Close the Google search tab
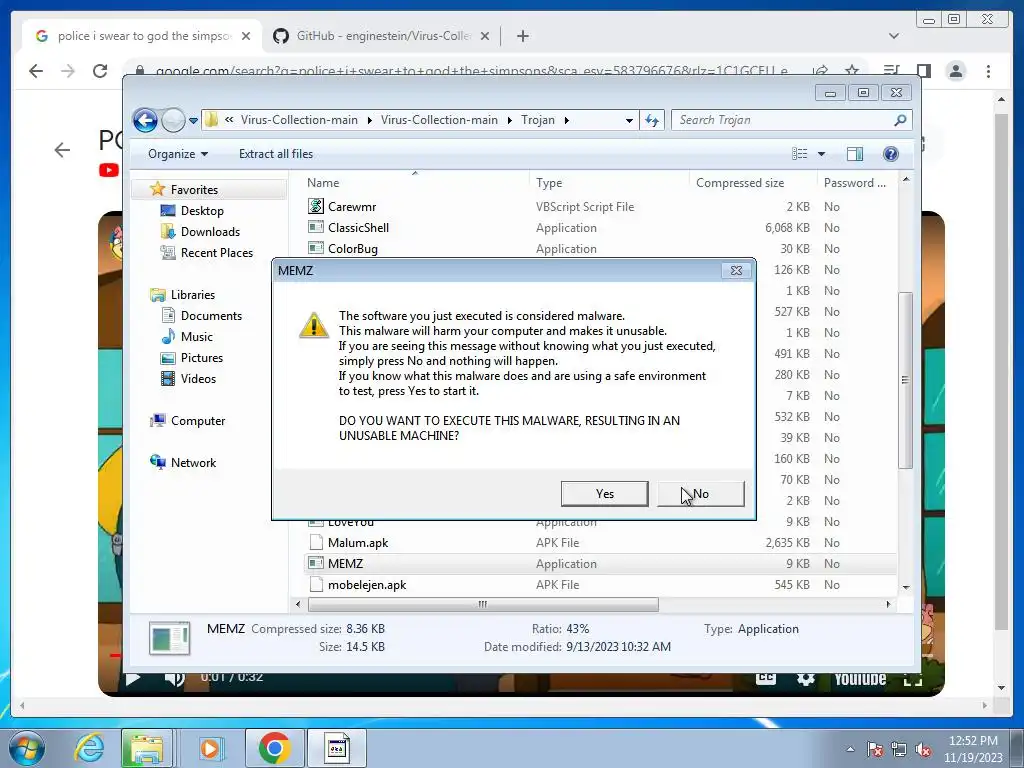Screen dimensions: 1024x768 coord(246,36)
